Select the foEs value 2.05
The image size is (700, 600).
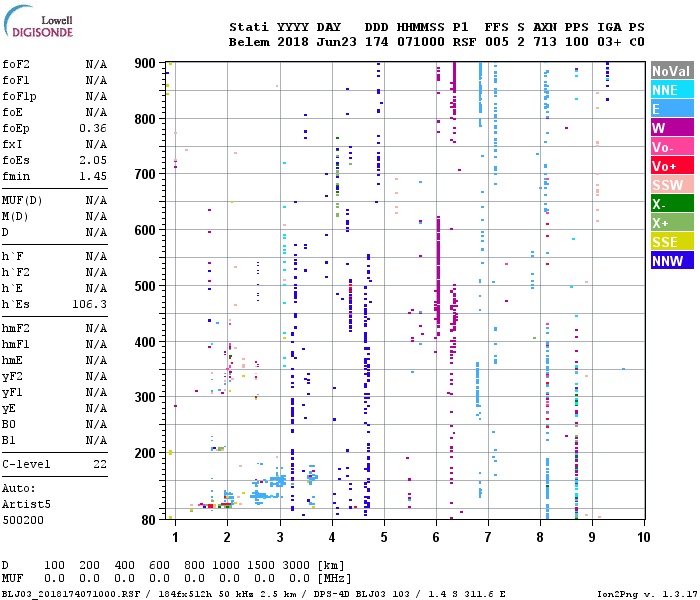click(93, 160)
